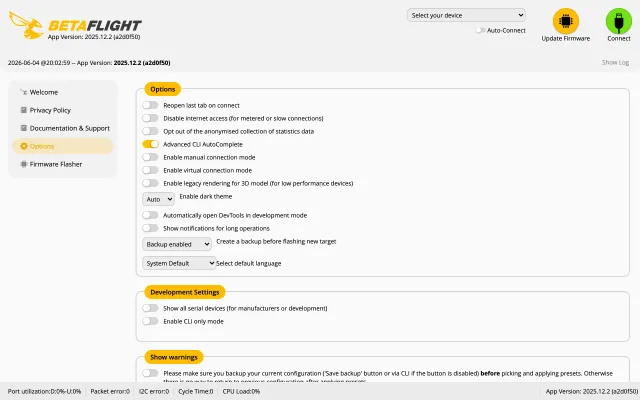
Task: Open the System Default language dropdown
Action: [x=179, y=263]
